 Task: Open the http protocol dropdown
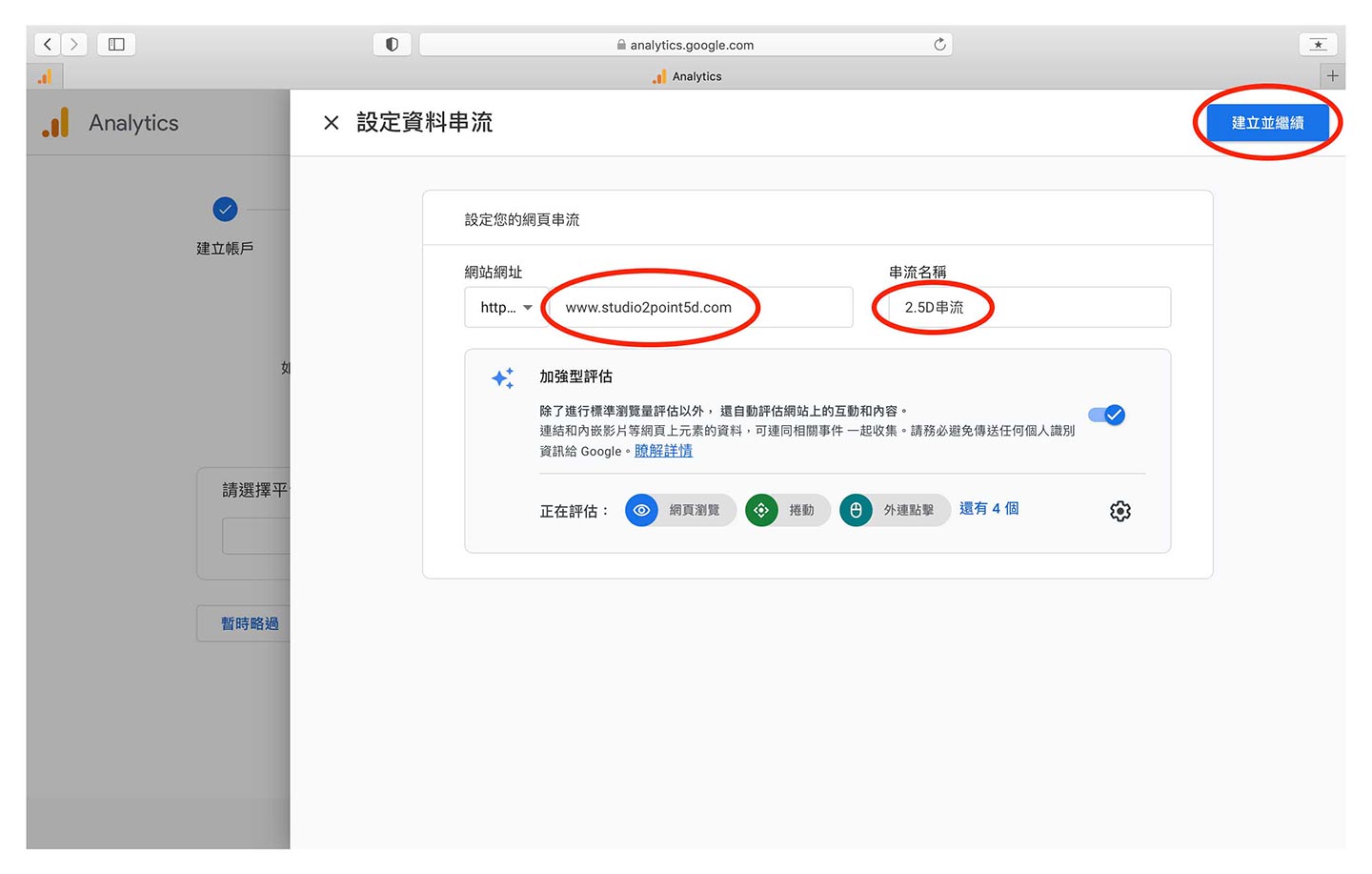pyautogui.click(x=506, y=308)
